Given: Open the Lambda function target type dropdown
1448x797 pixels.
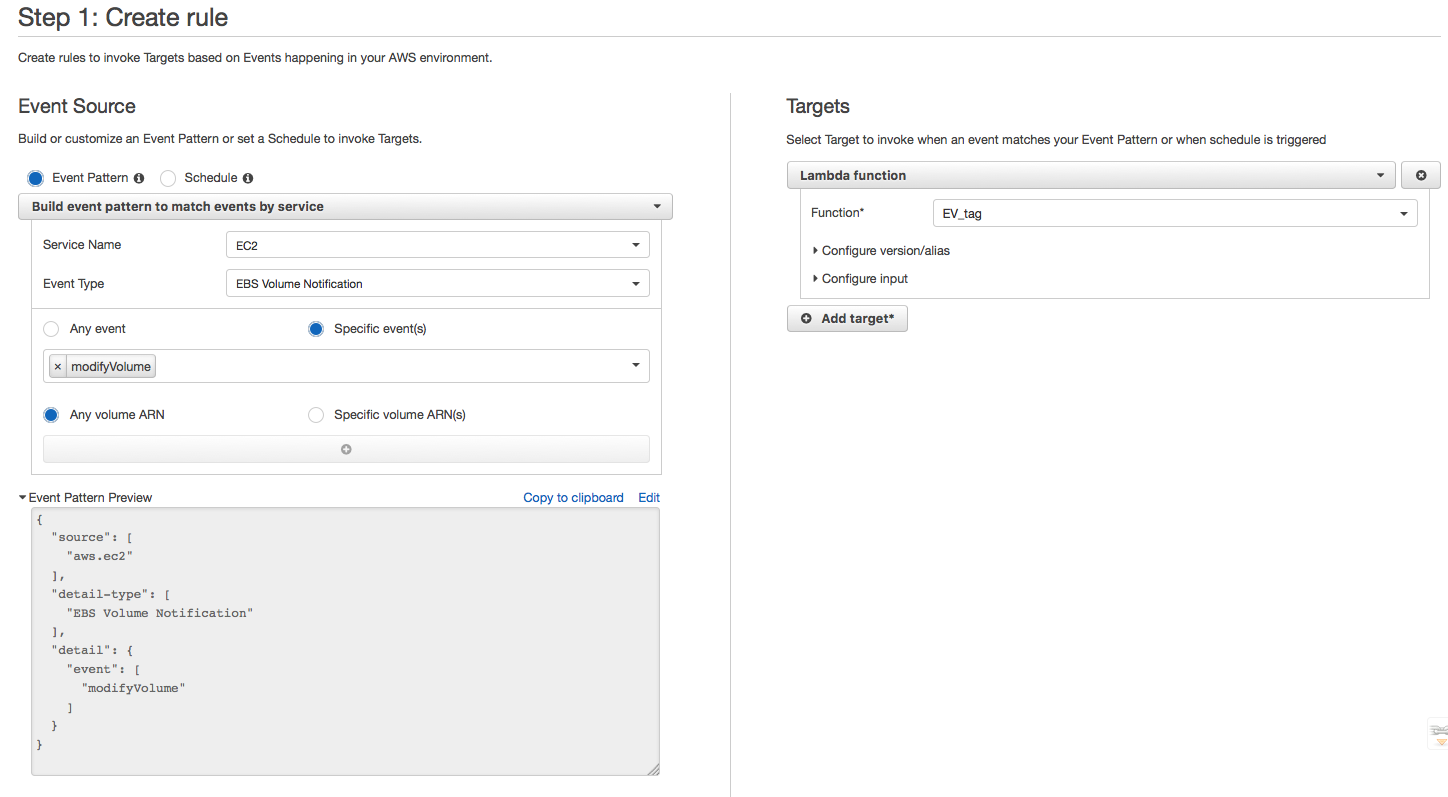Looking at the screenshot, I should (1091, 175).
